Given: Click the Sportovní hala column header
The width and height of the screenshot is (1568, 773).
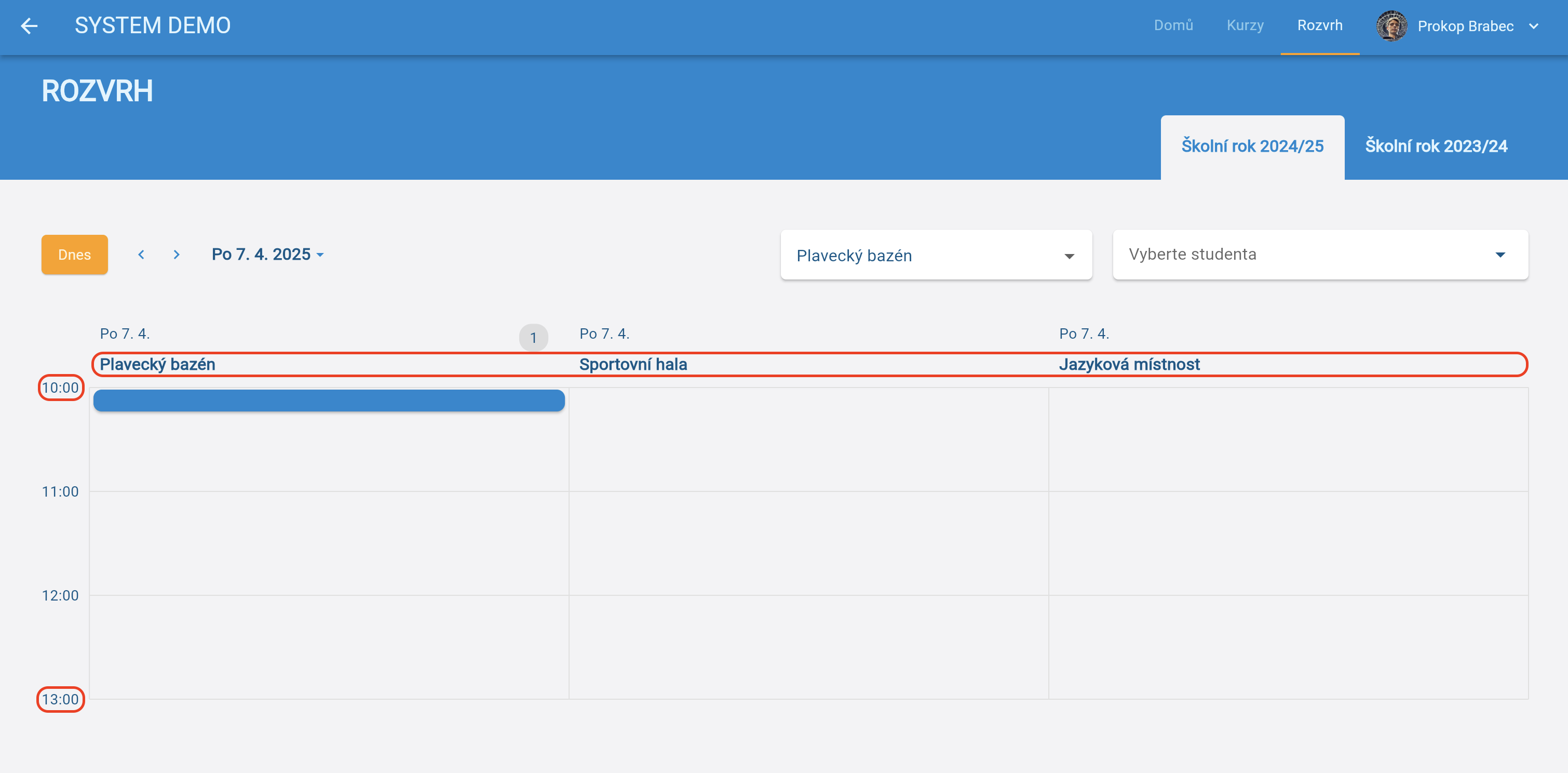Looking at the screenshot, I should (x=633, y=364).
